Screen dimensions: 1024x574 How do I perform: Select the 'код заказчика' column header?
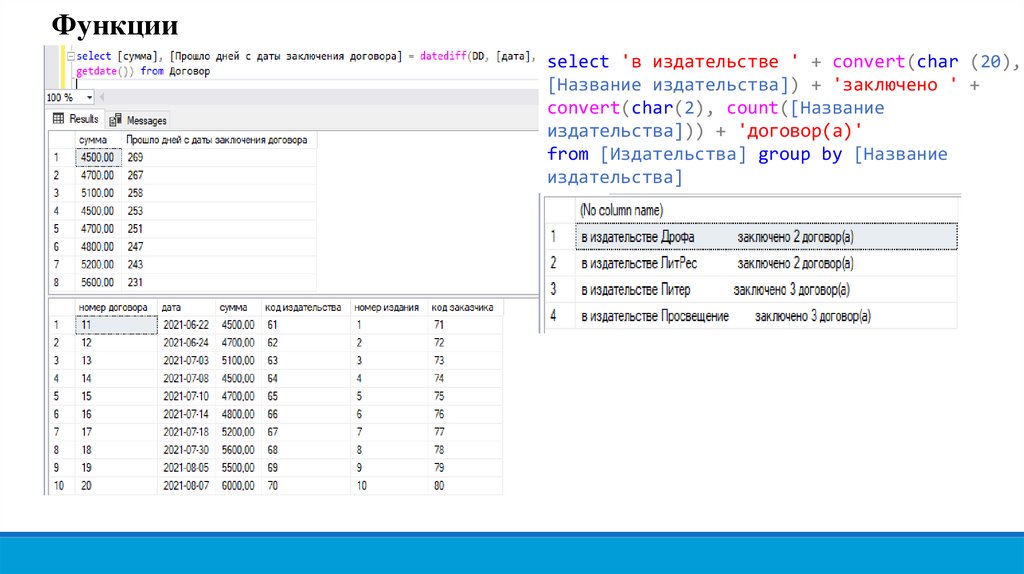[462, 308]
